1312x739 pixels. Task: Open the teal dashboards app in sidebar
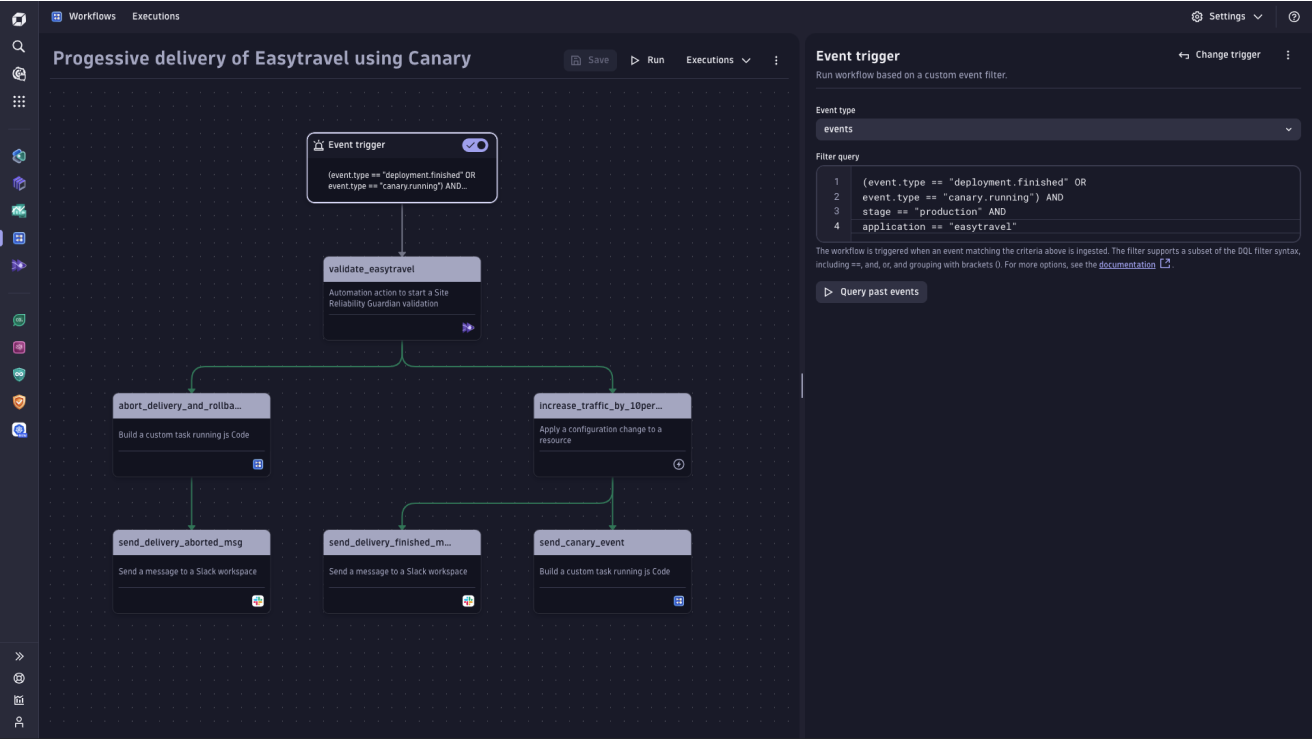point(18,211)
